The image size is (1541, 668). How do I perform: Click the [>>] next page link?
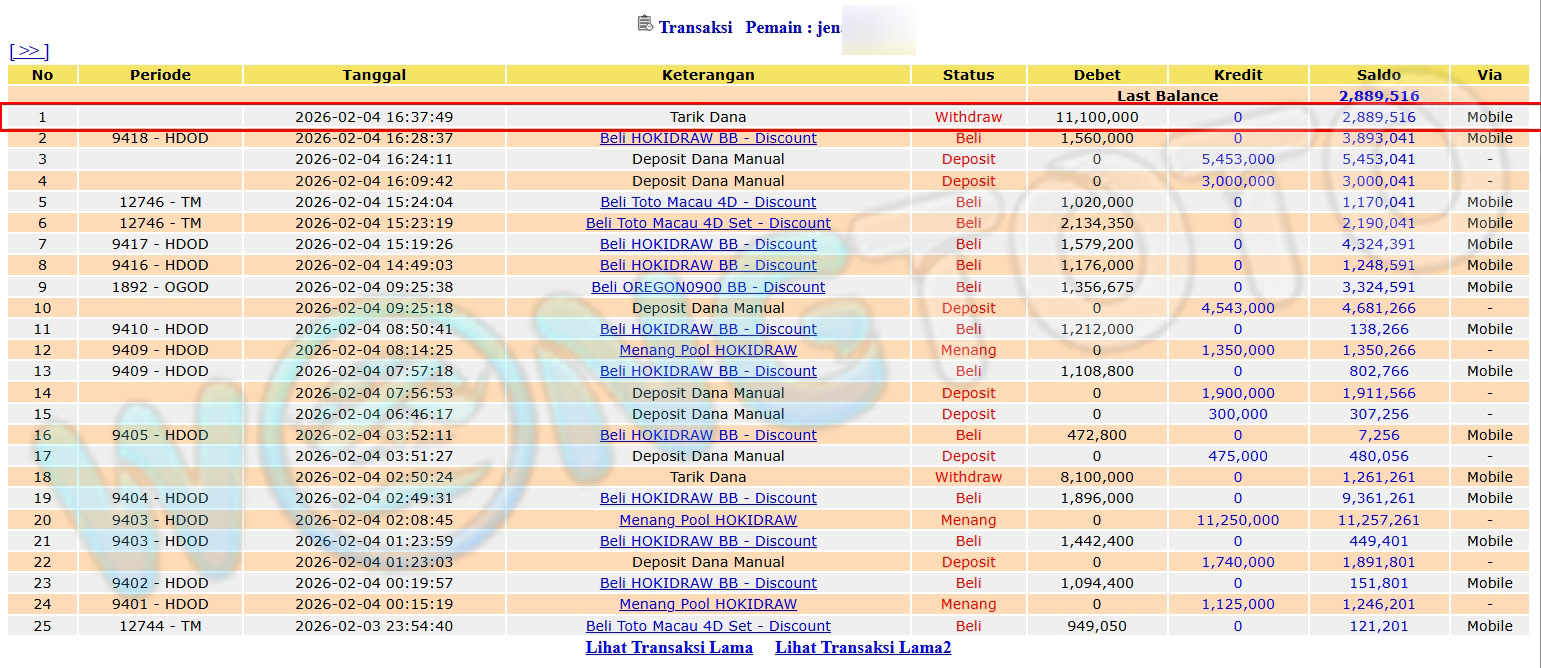coord(29,51)
